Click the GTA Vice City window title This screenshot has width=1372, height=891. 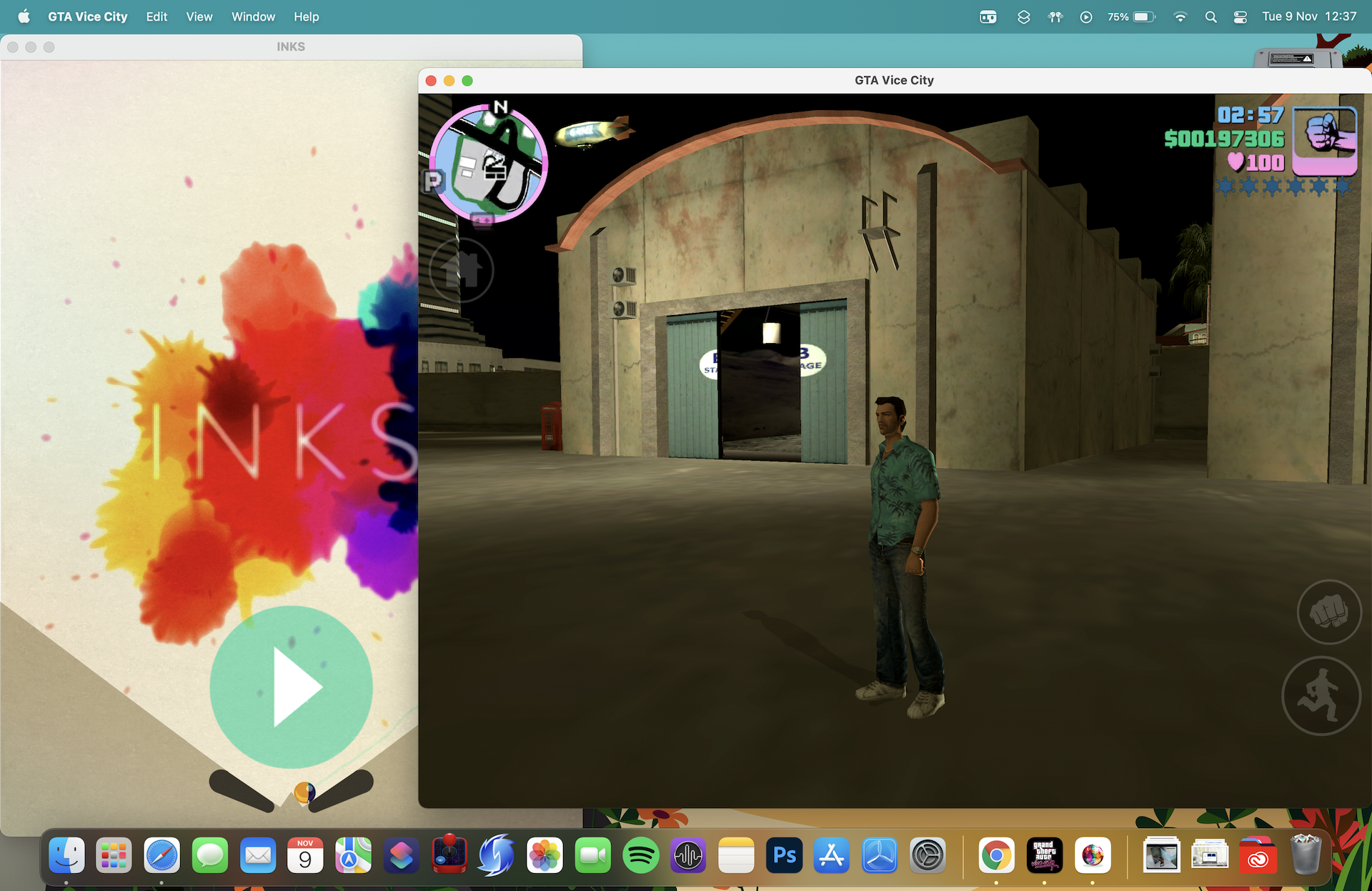pyautogui.click(x=894, y=80)
